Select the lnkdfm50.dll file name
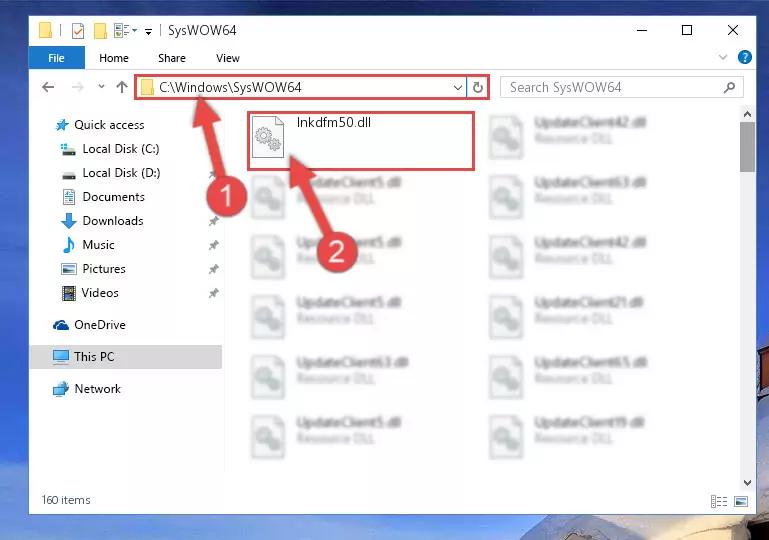This screenshot has width=769, height=540. pyautogui.click(x=333, y=123)
